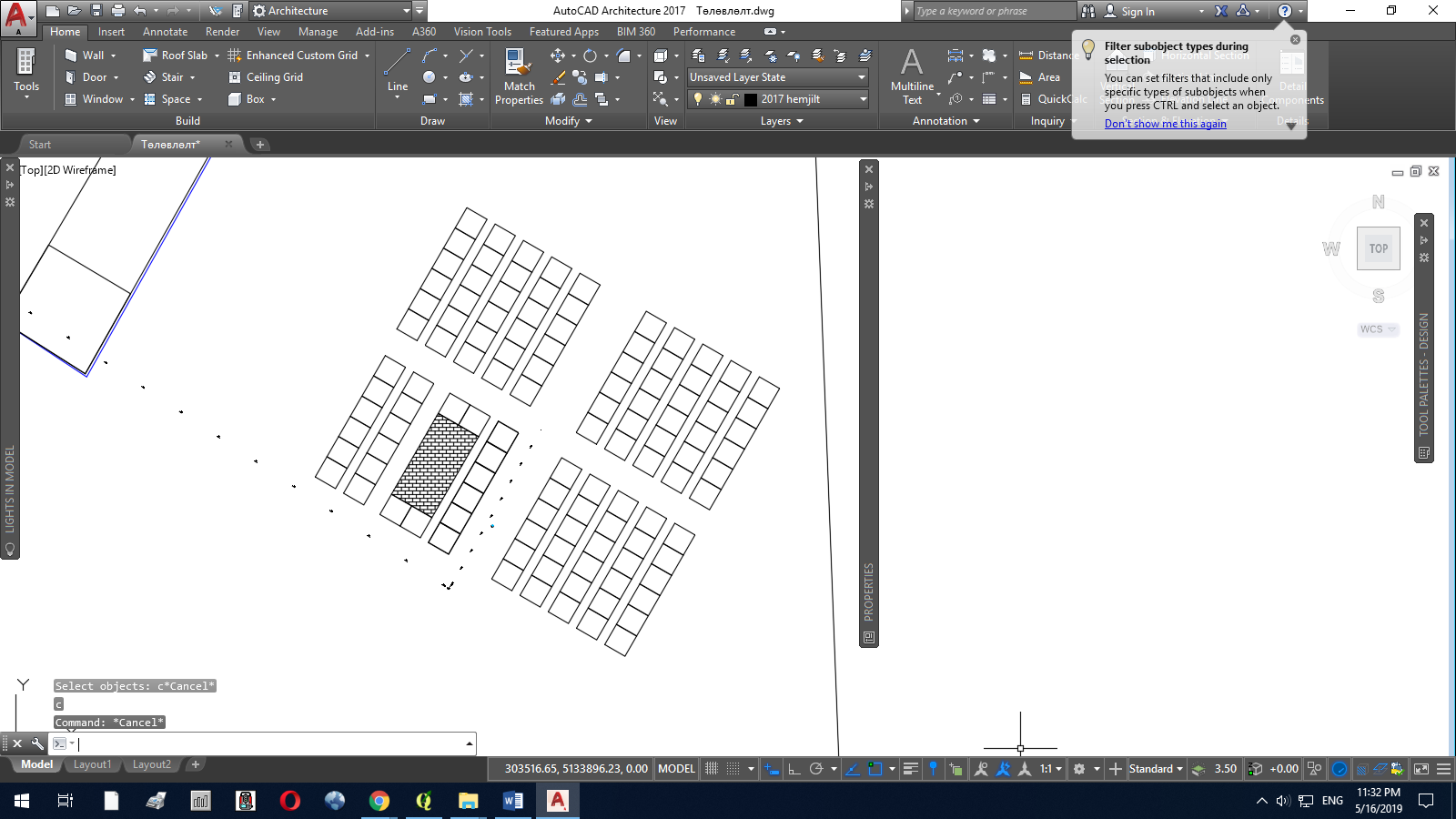Expand the Modify panel
Image resolution: width=1456 pixels, height=819 pixels.
569,121
